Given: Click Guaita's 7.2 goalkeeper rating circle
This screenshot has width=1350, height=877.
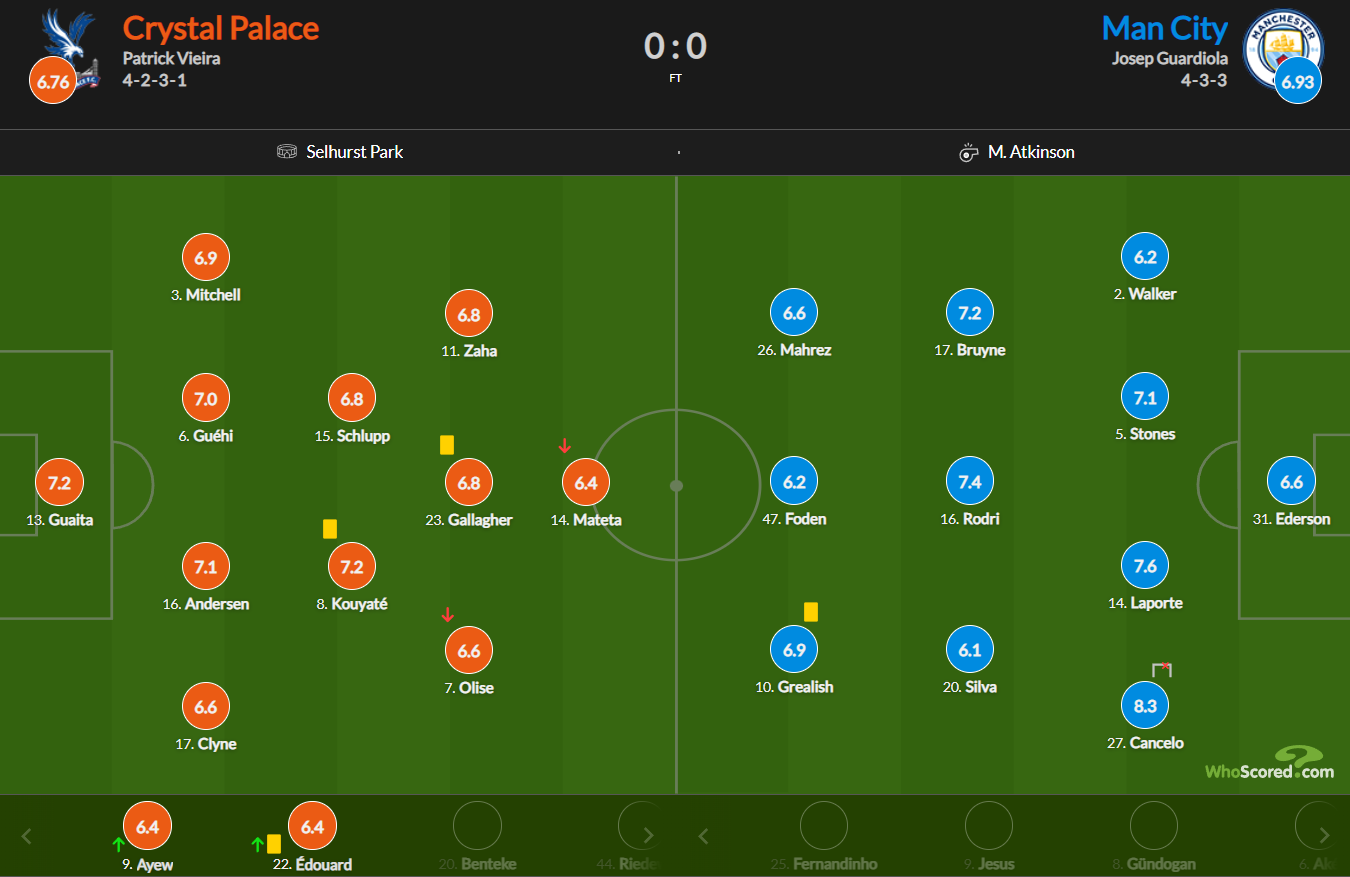Looking at the screenshot, I should tap(59, 483).
